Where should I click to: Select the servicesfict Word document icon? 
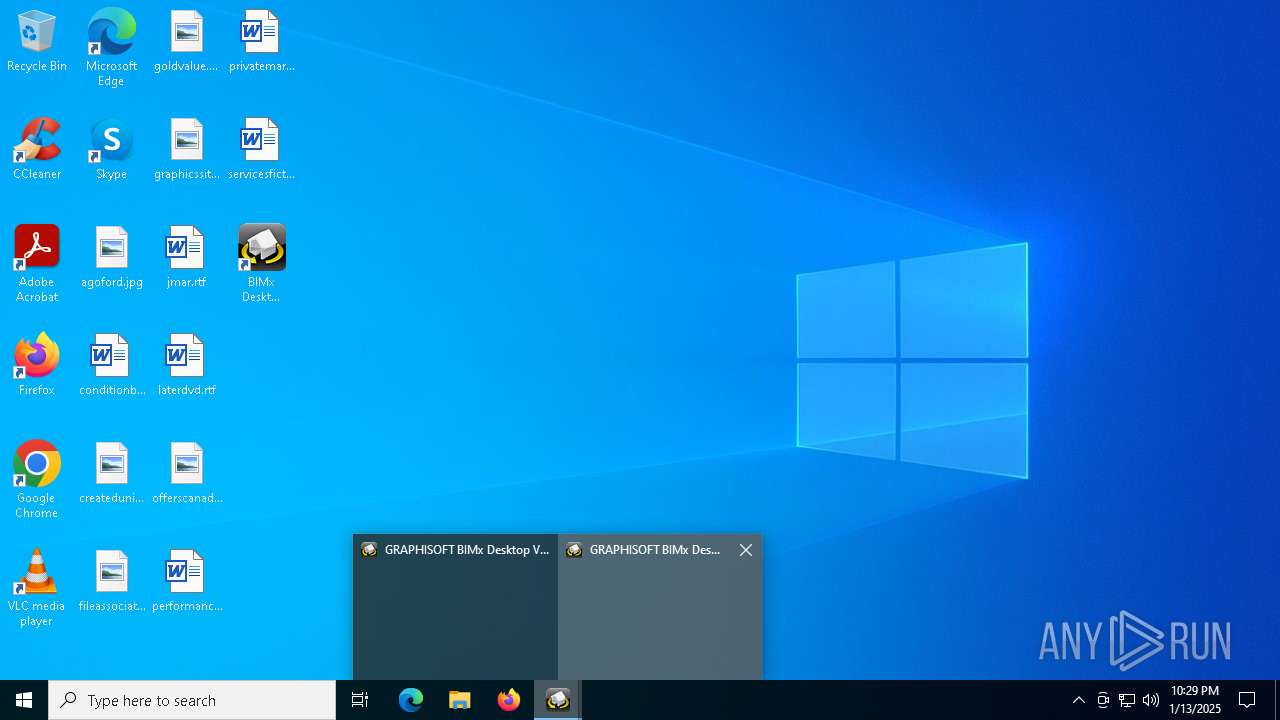261,150
